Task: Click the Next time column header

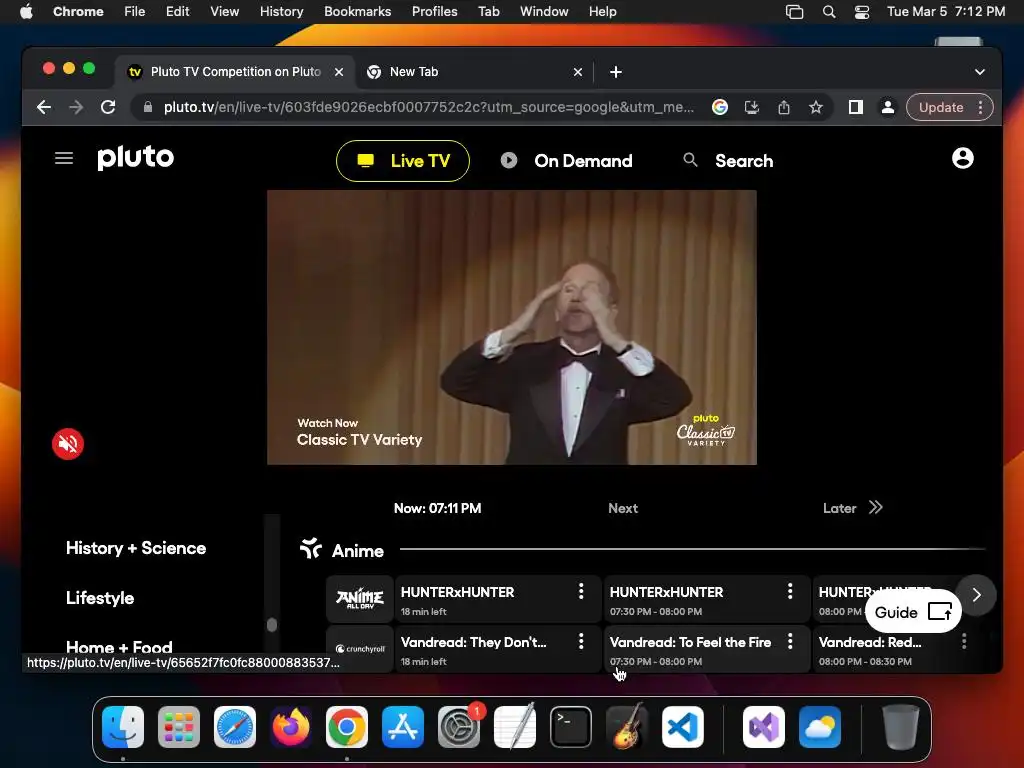Action: click(623, 508)
